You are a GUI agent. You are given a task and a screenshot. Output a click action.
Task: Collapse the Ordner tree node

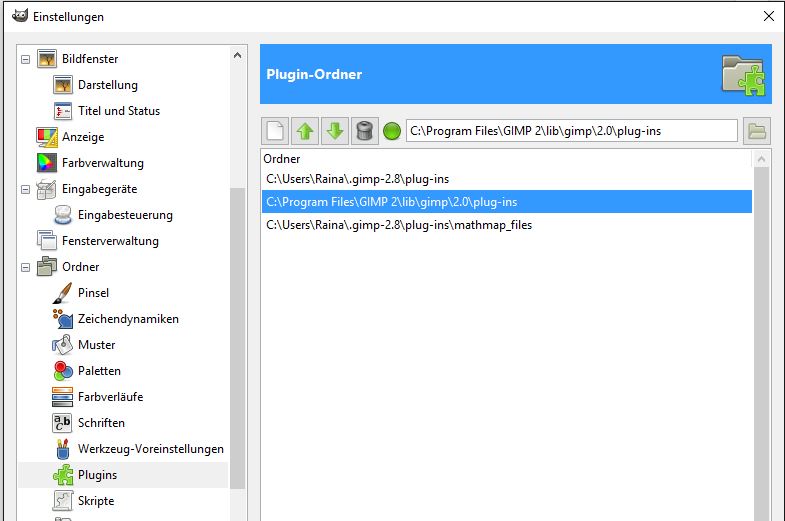pos(26,268)
